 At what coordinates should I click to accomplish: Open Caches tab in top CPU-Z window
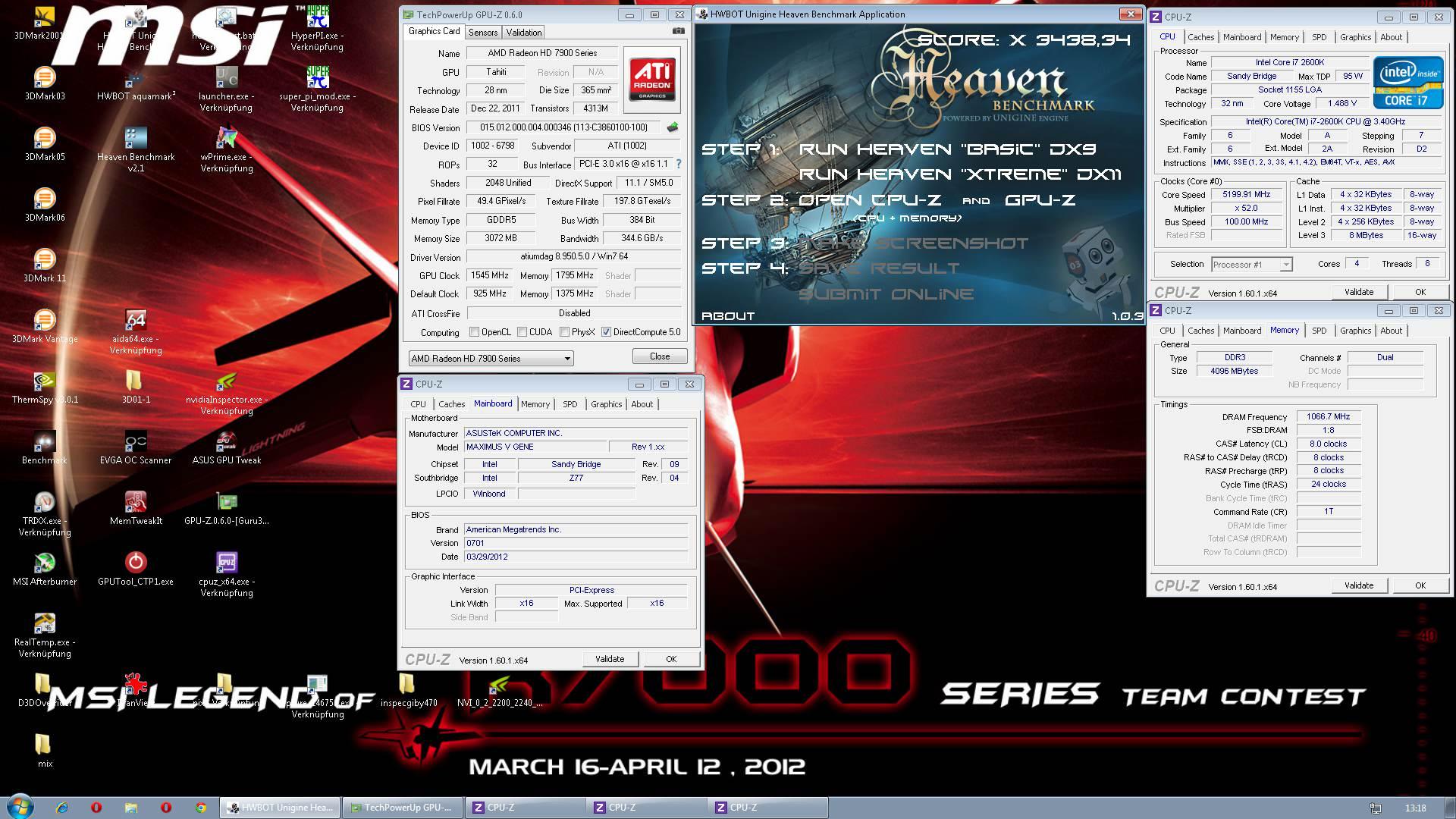click(x=1200, y=37)
